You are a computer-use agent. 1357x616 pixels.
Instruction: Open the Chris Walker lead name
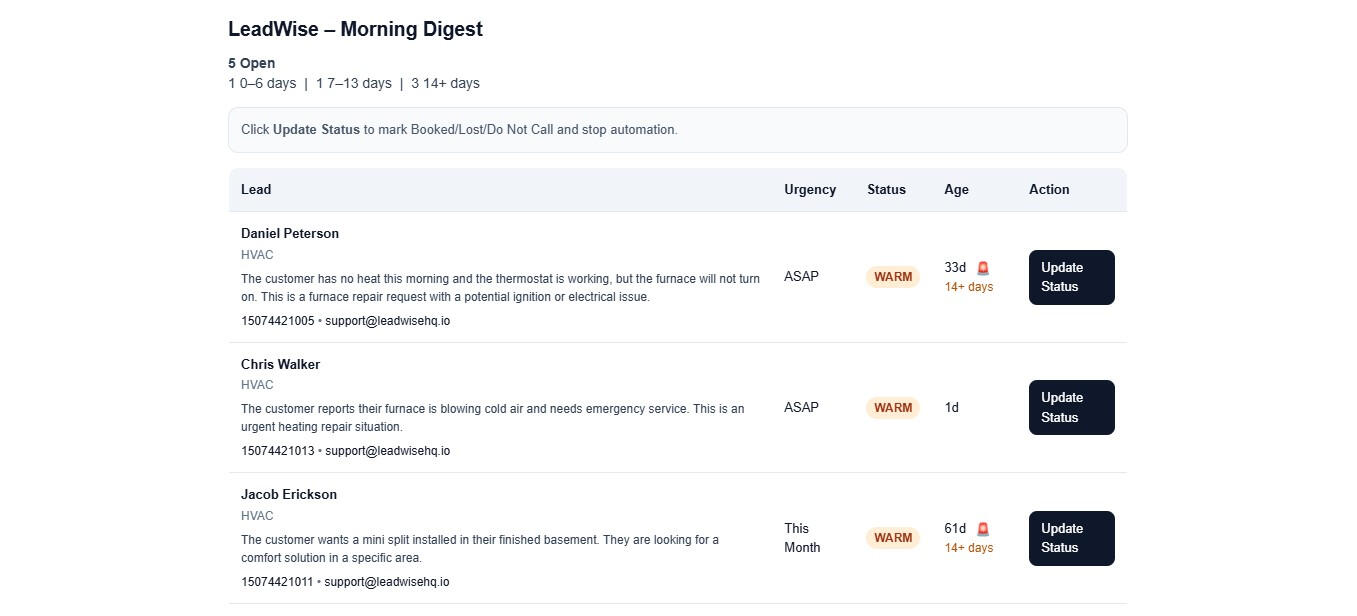[x=280, y=365]
